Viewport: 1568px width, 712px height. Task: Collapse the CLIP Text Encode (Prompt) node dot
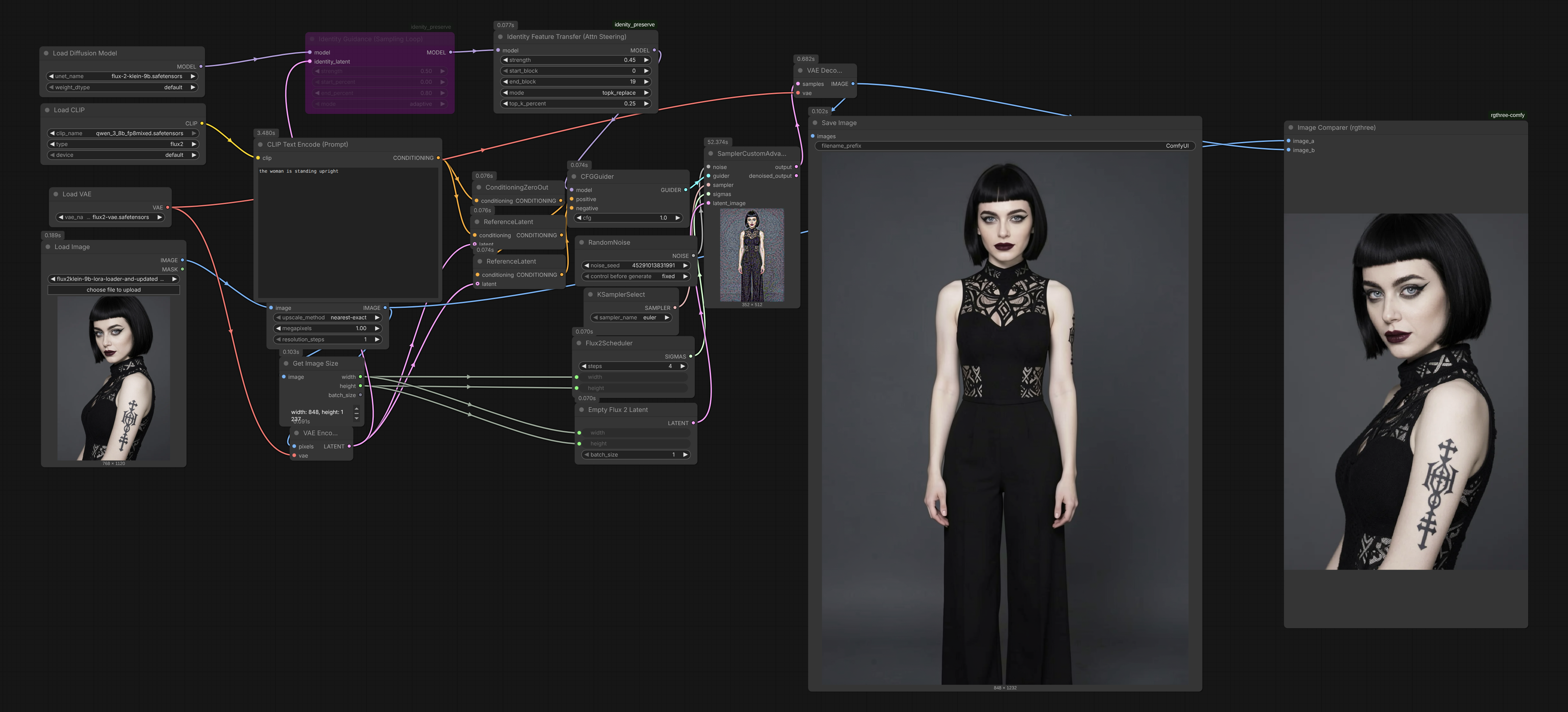point(261,145)
